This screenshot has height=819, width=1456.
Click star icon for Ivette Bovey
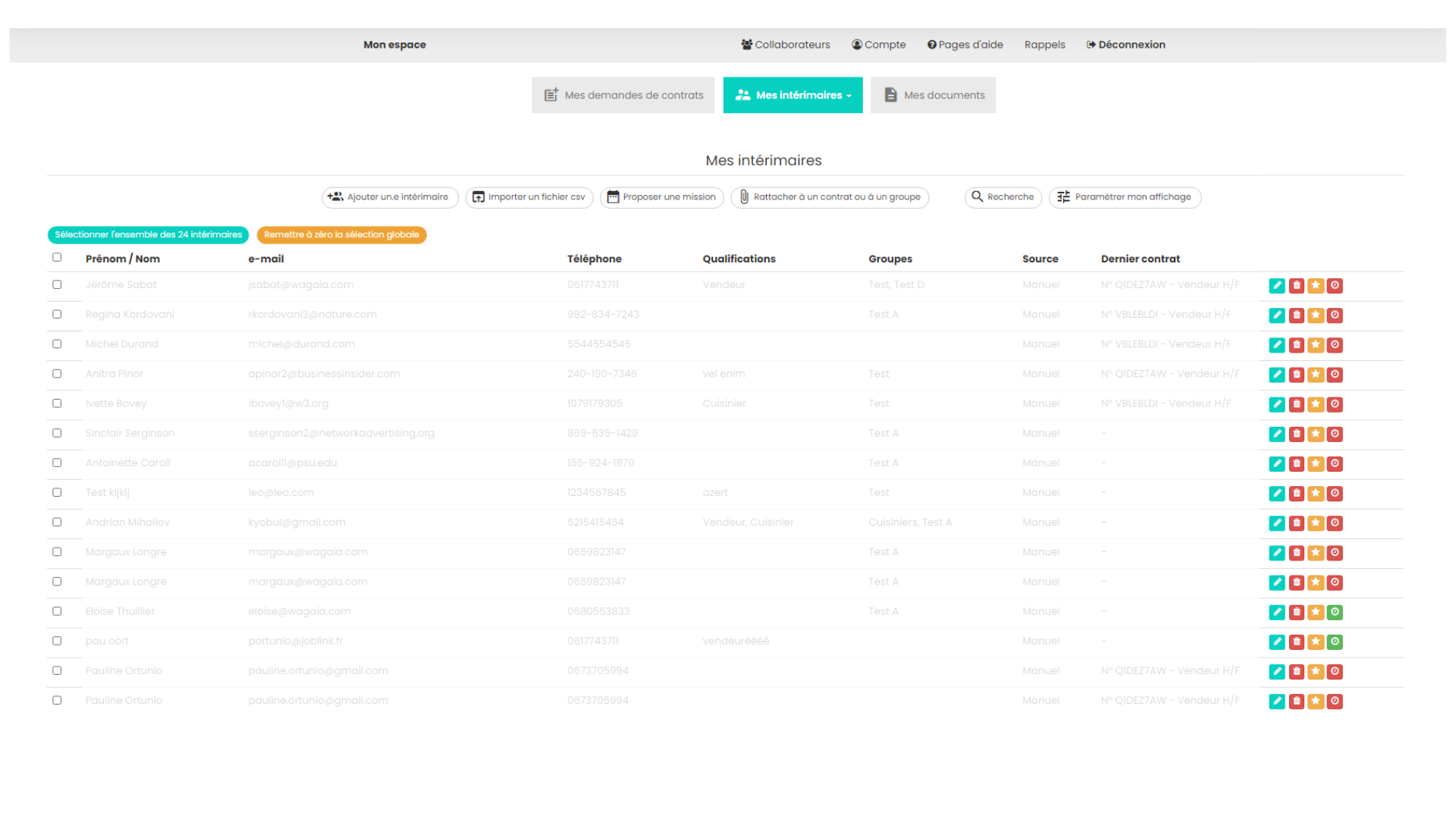[x=1316, y=404]
